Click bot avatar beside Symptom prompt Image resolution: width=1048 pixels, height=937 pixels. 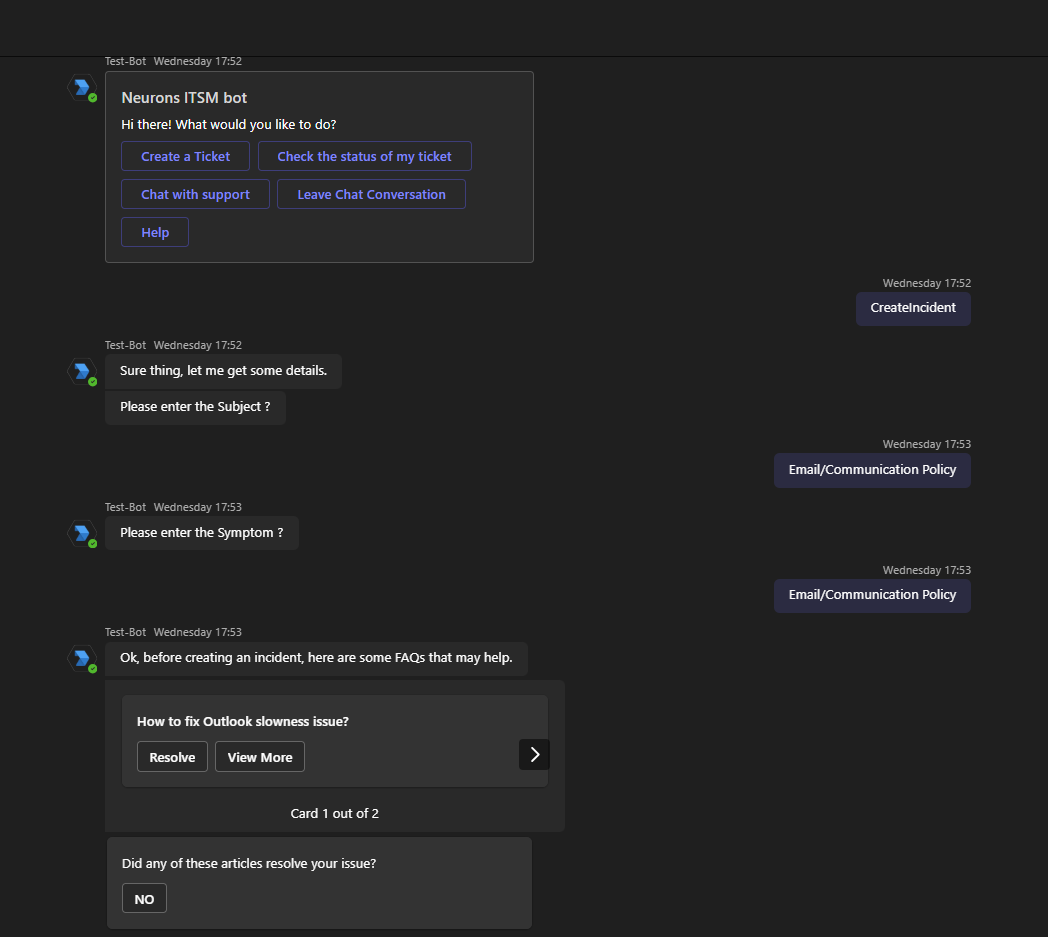click(x=82, y=534)
